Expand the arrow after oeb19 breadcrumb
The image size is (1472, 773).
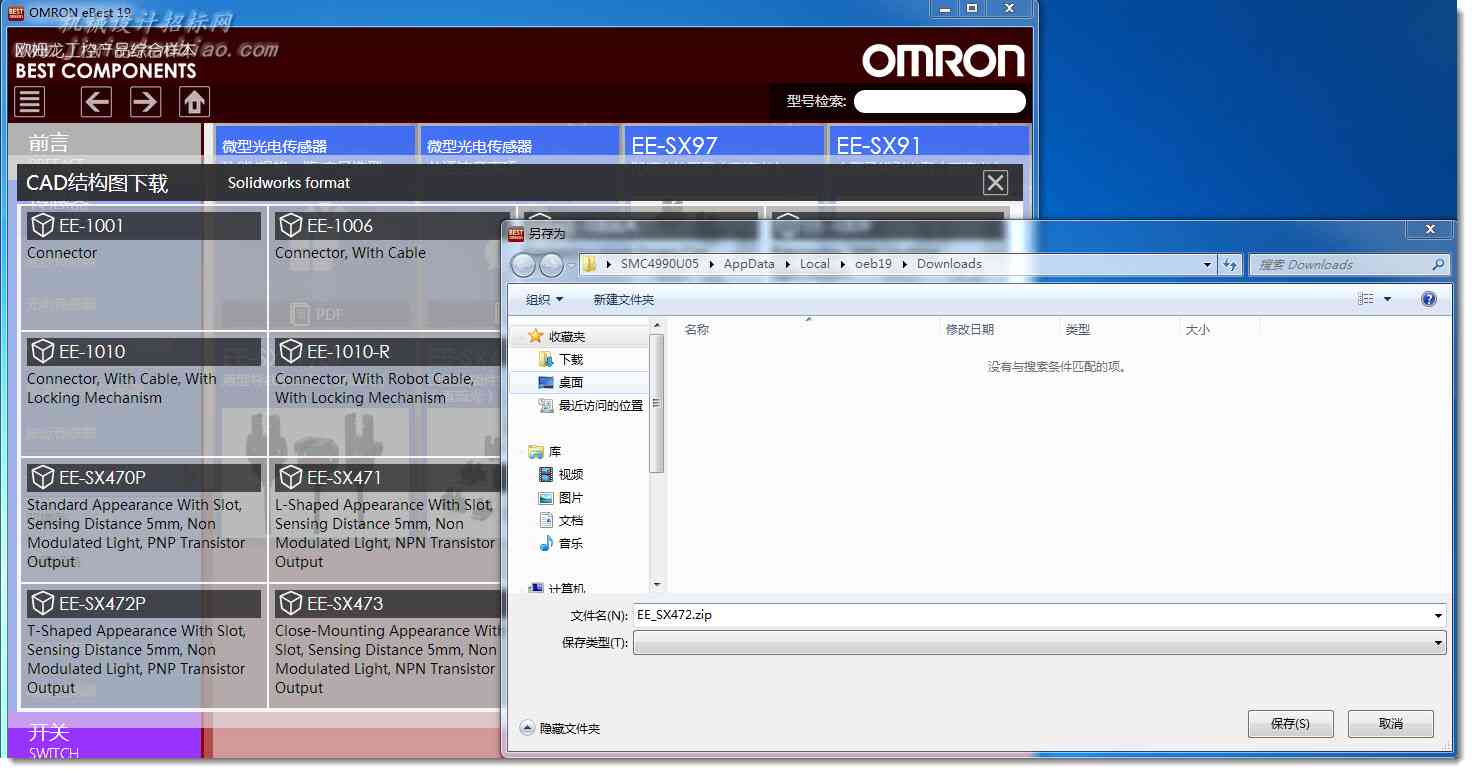(x=904, y=264)
